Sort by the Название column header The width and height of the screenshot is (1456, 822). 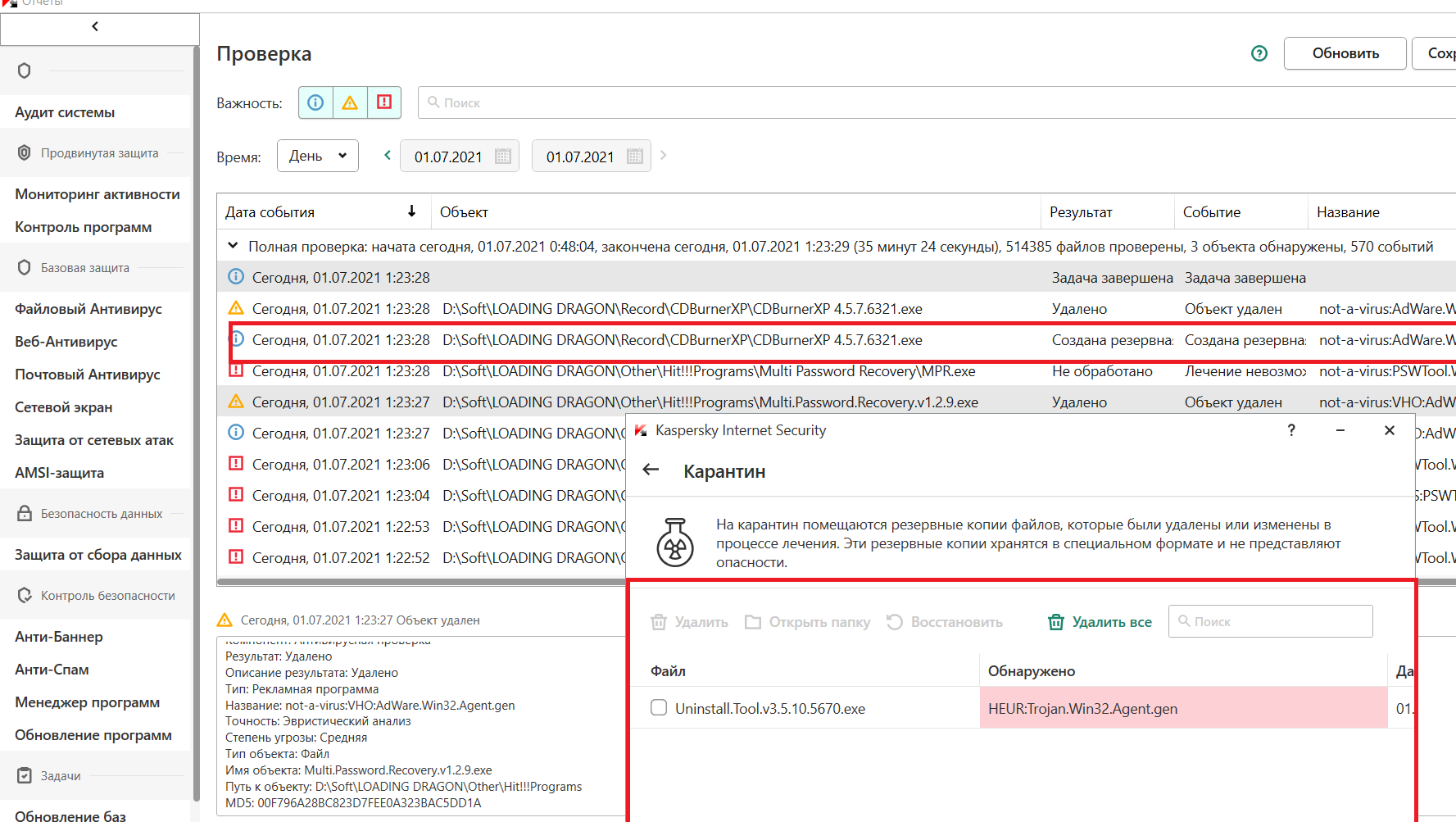pos(1381,212)
